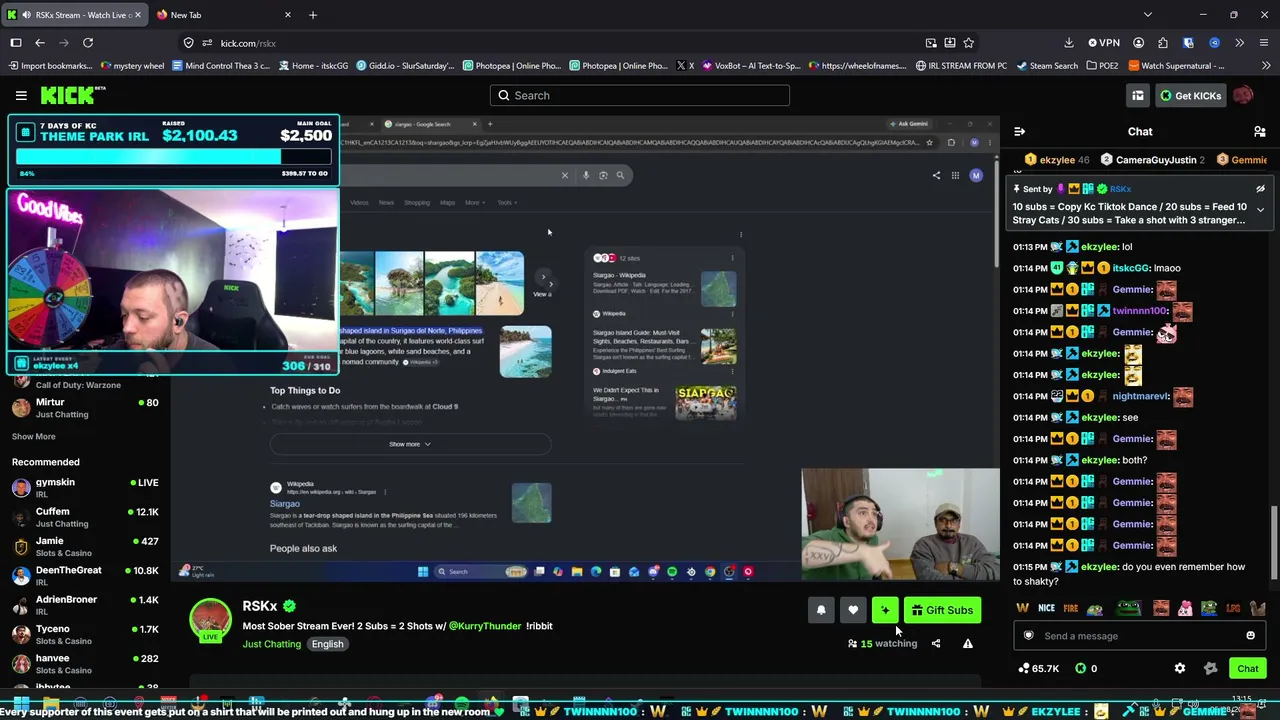Click Show More in the sidebar

point(33,437)
